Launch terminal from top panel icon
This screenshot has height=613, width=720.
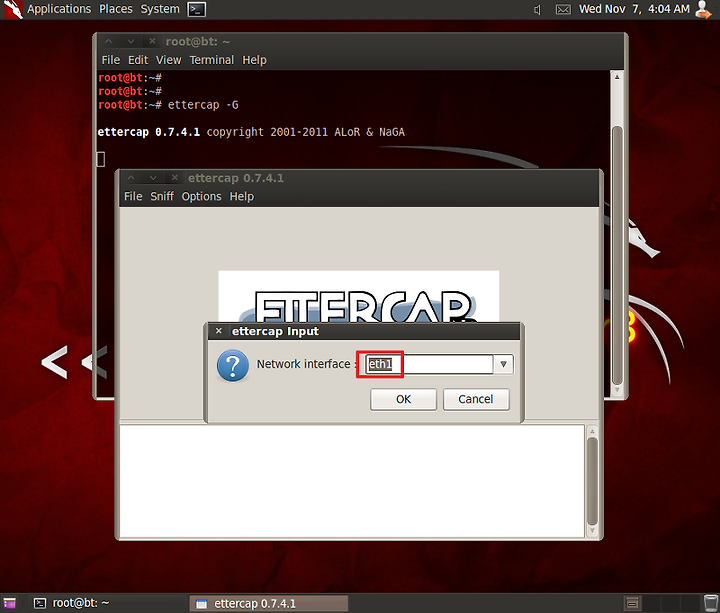[x=197, y=9]
